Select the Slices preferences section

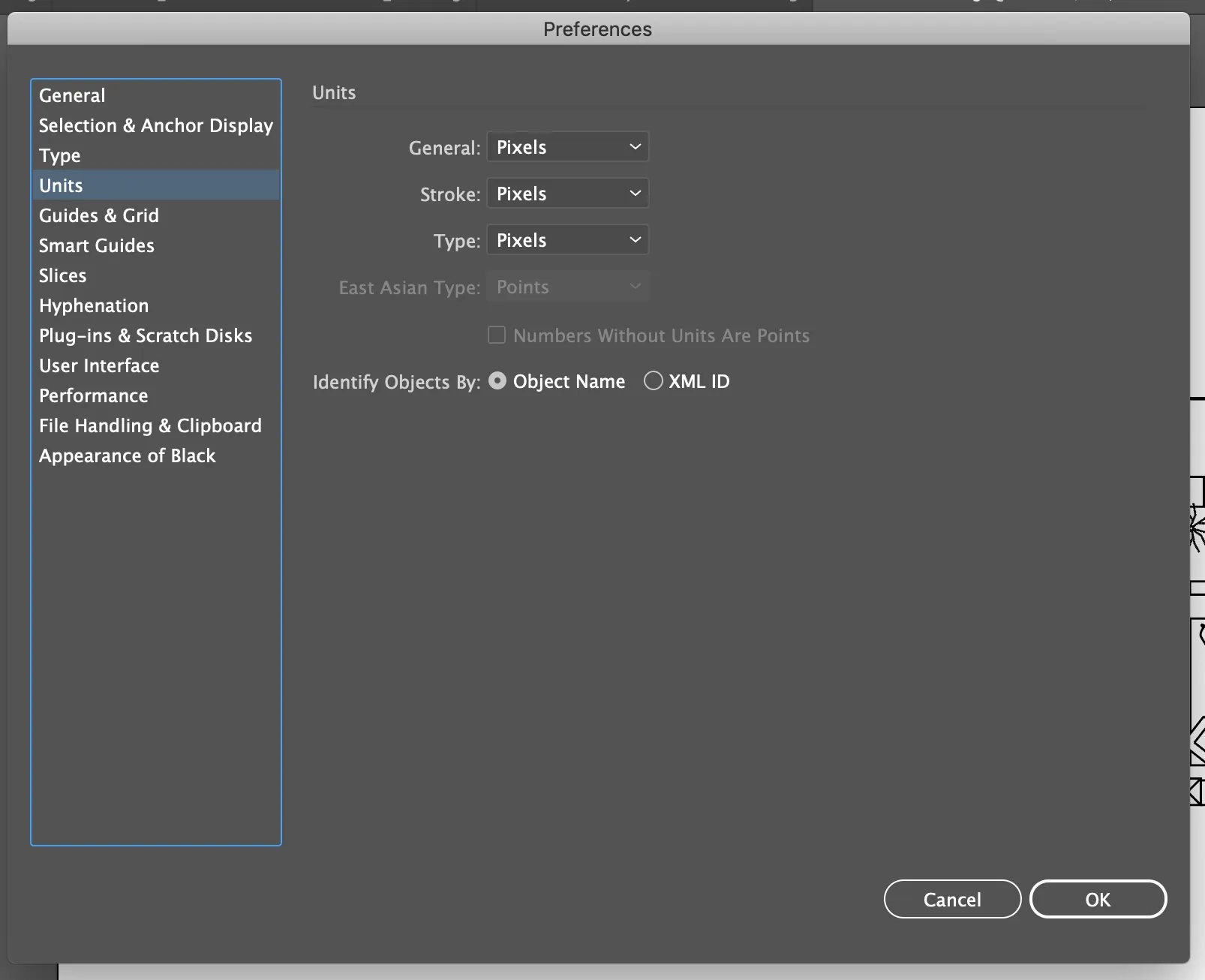click(62, 275)
